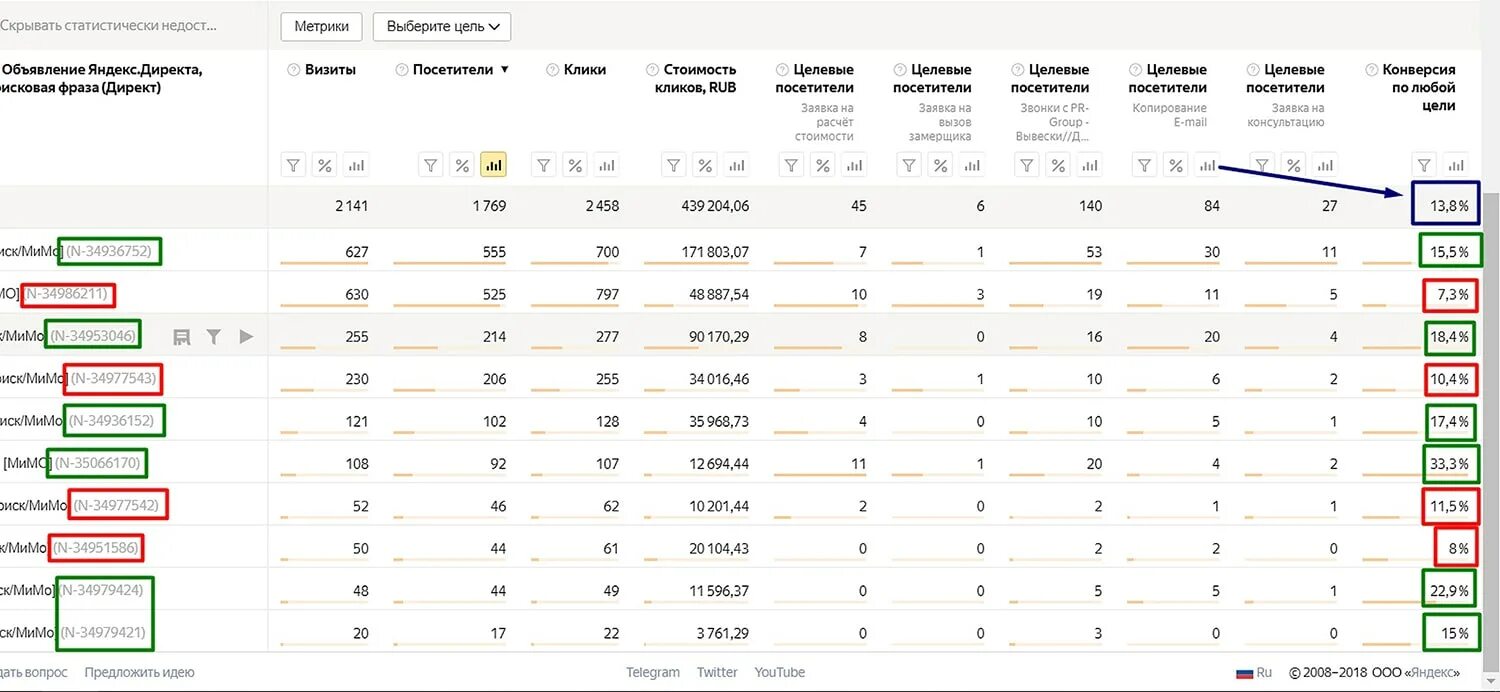Click filter icon under Звонки с PR-Group column

pyautogui.click(x=1028, y=165)
